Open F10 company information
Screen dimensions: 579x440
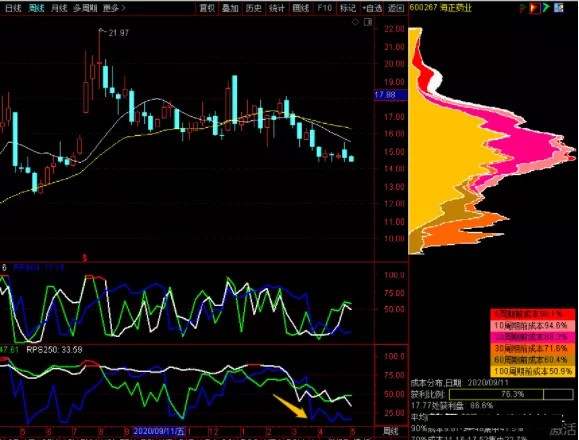click(324, 8)
